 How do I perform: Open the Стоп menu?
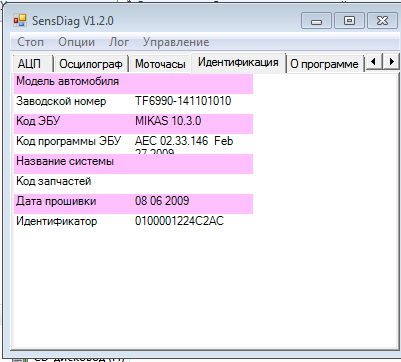[x=30, y=42]
